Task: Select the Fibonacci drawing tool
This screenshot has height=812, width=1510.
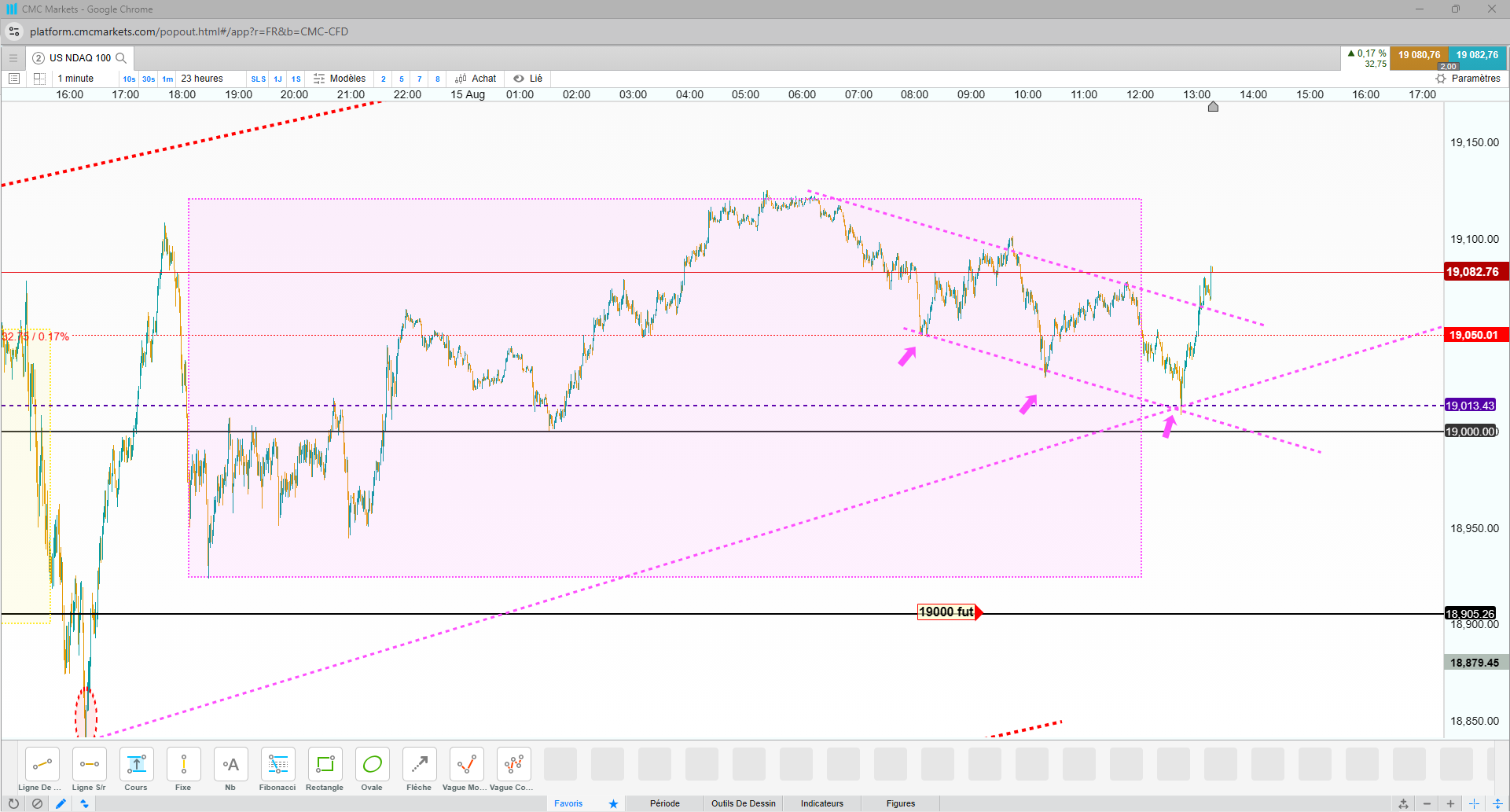Action: click(277, 769)
